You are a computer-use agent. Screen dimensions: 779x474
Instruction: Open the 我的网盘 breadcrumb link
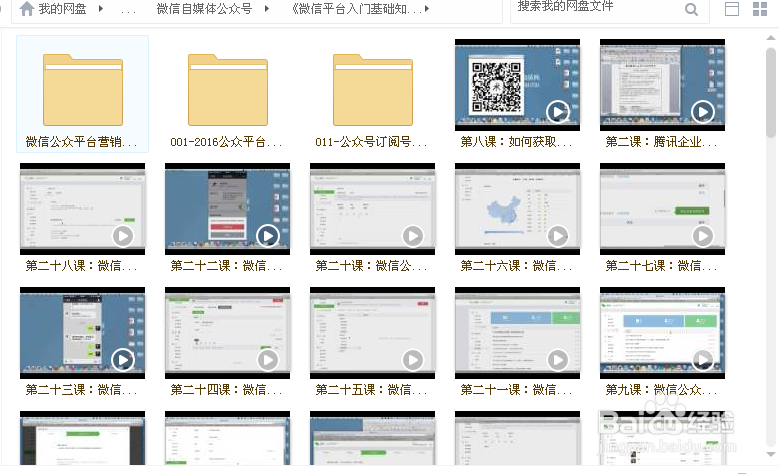click(62, 8)
